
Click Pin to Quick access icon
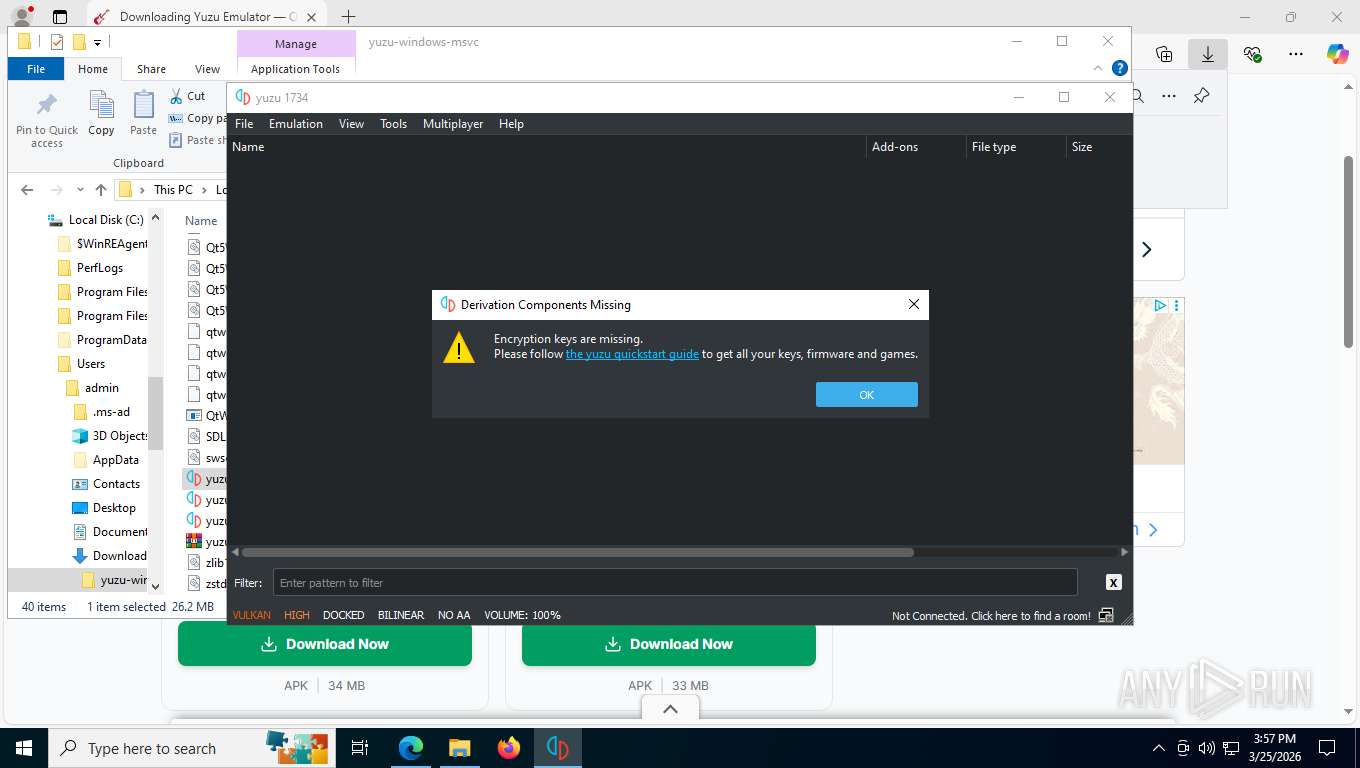tap(47, 120)
